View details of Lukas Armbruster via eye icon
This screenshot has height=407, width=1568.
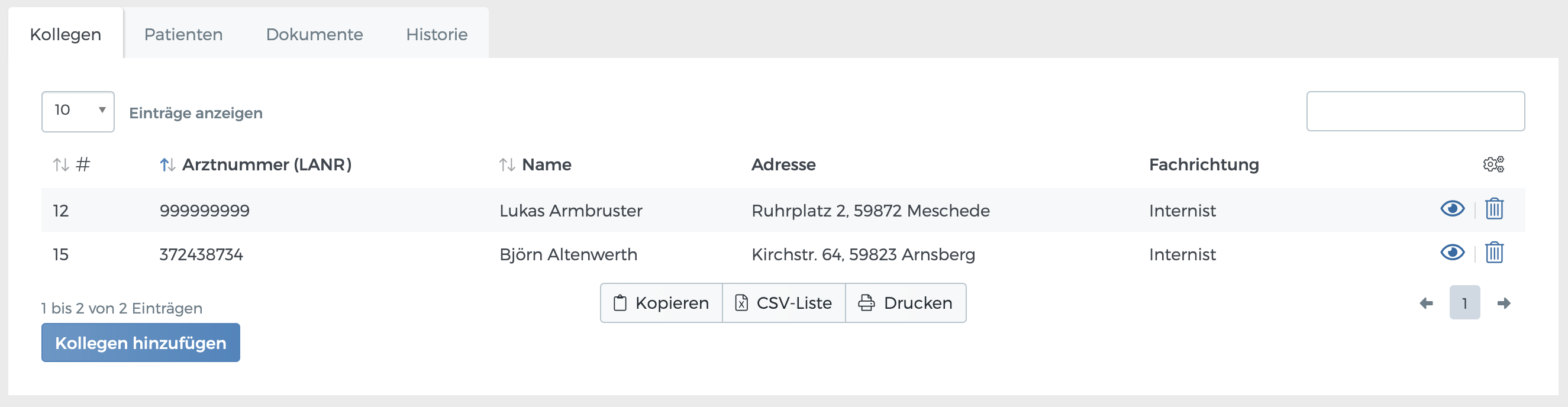1452,209
